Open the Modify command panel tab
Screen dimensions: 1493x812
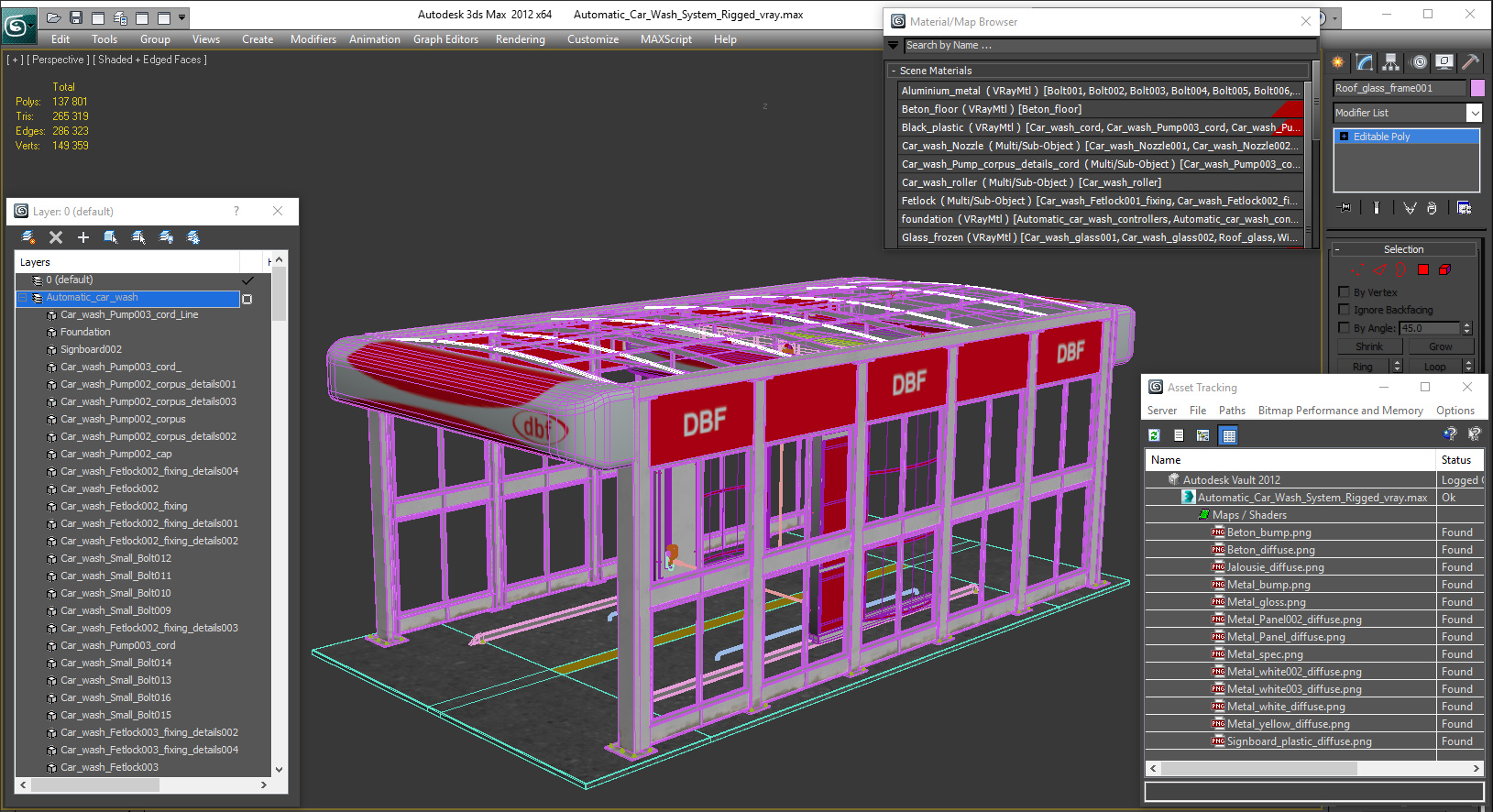[x=1365, y=62]
